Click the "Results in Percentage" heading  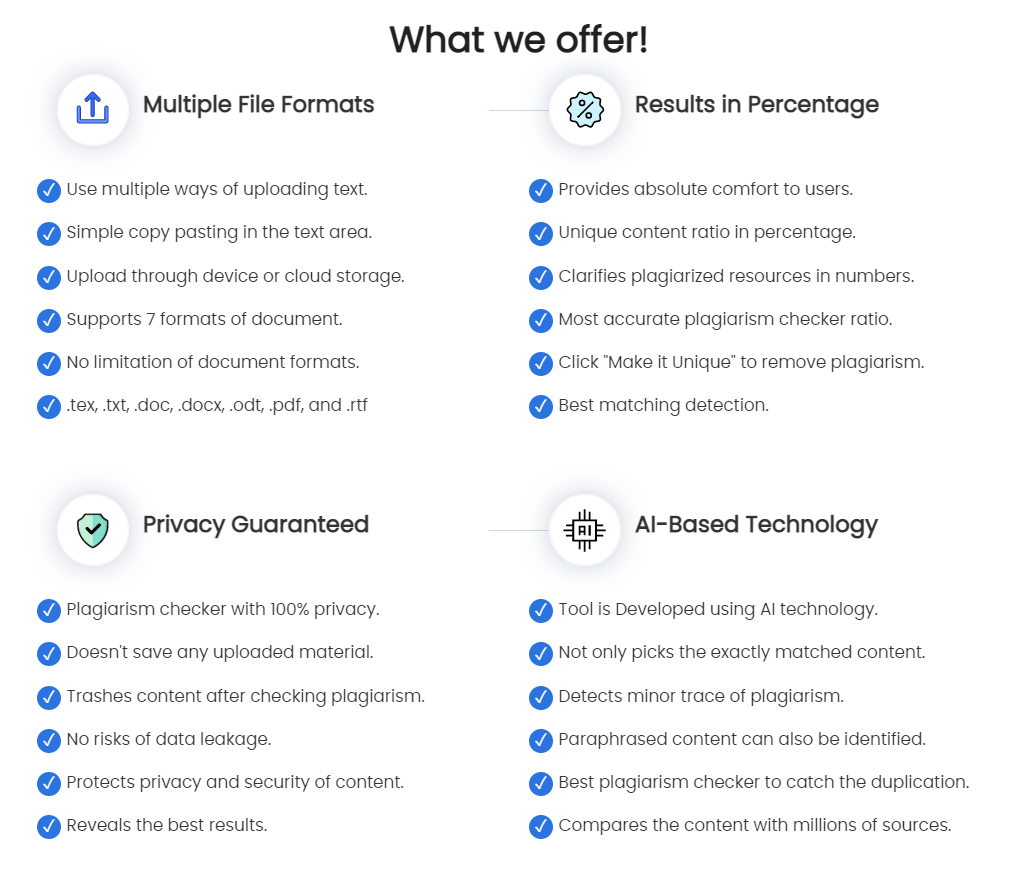point(756,105)
